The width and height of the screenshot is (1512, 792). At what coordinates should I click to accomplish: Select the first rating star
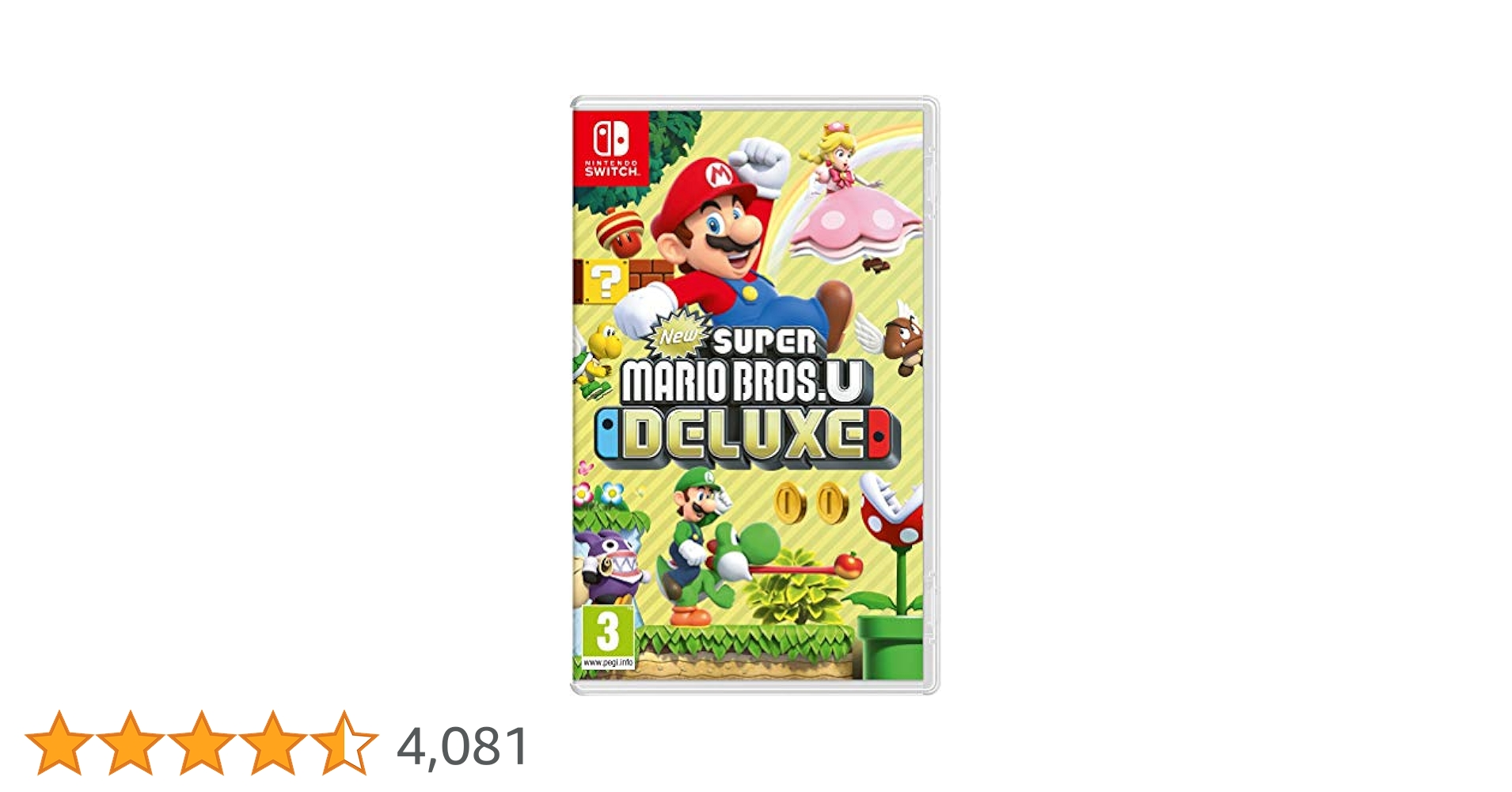[59, 743]
